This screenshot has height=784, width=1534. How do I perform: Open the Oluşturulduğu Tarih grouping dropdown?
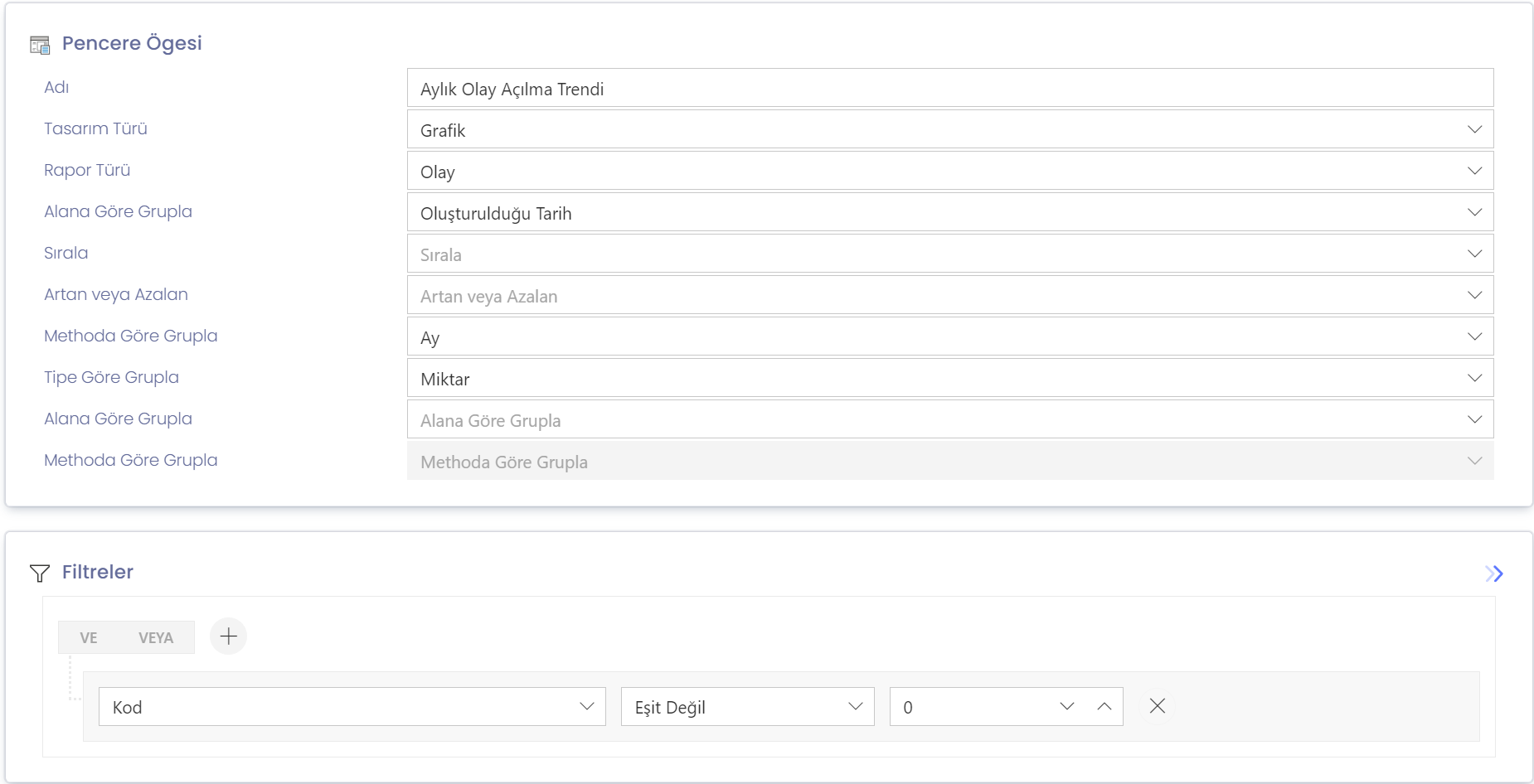click(950, 212)
